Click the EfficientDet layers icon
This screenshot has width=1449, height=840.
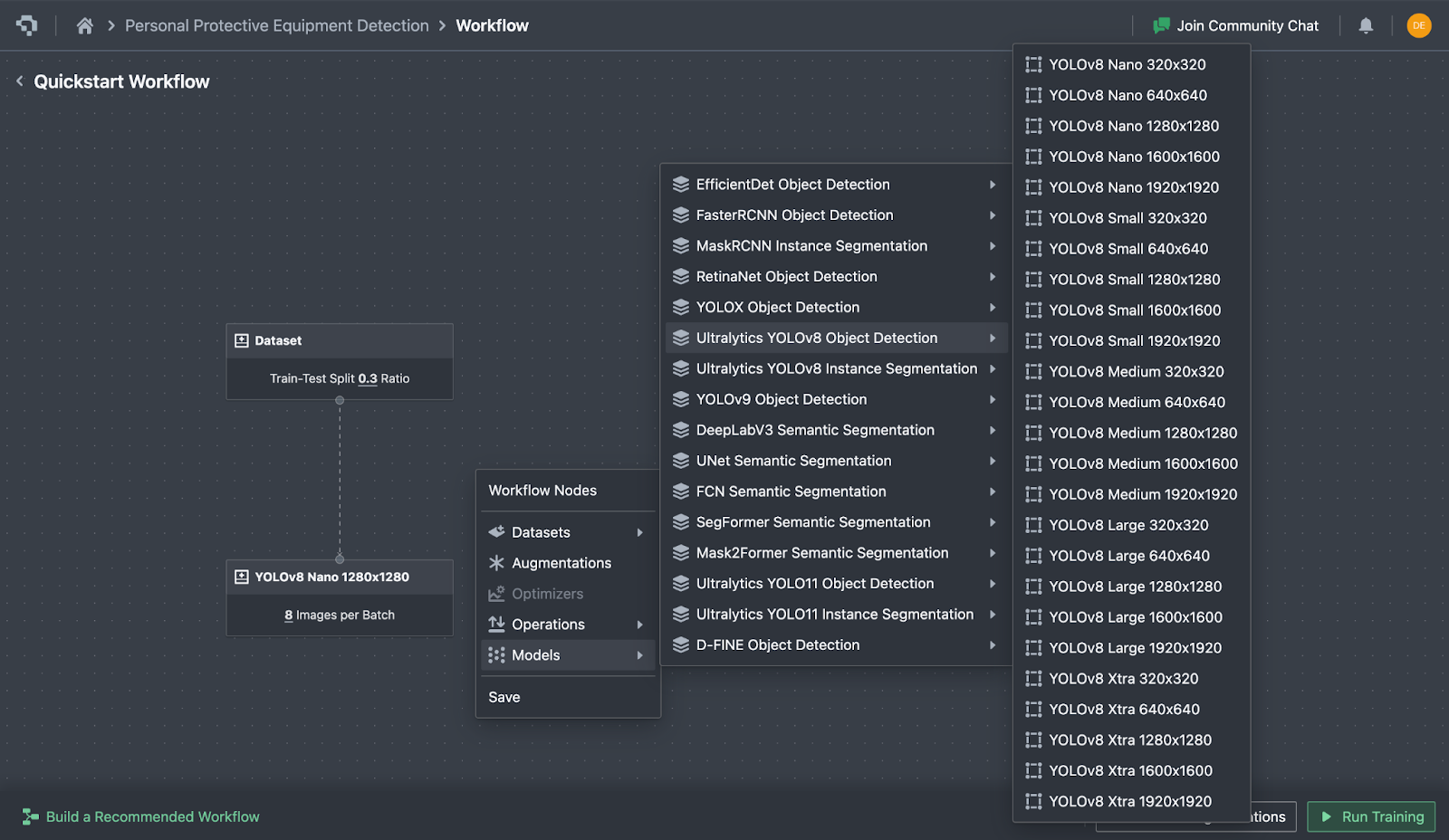click(x=681, y=185)
